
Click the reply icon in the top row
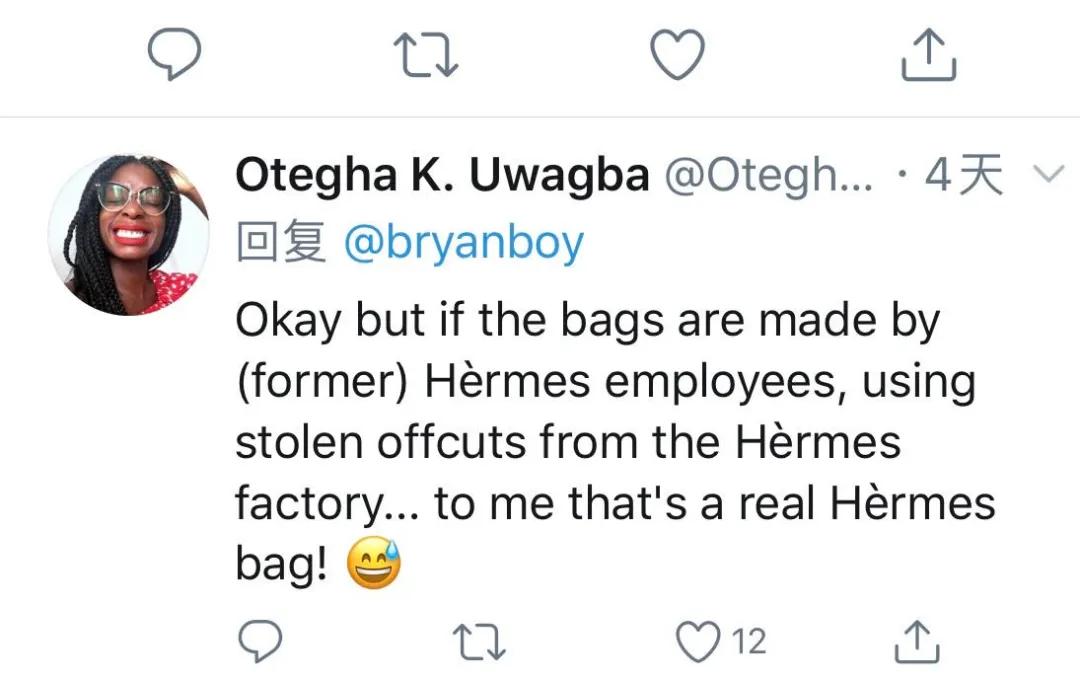pos(175,54)
